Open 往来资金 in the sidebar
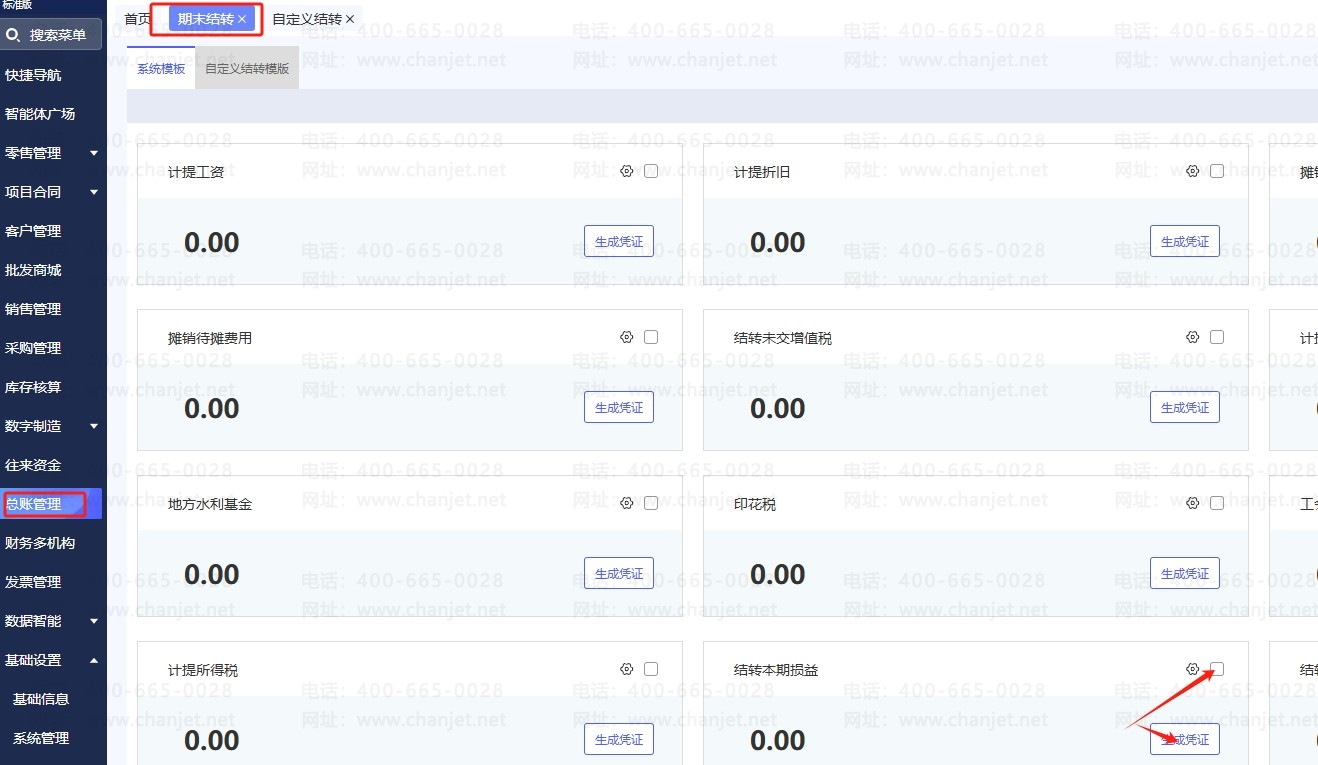 click(33, 465)
